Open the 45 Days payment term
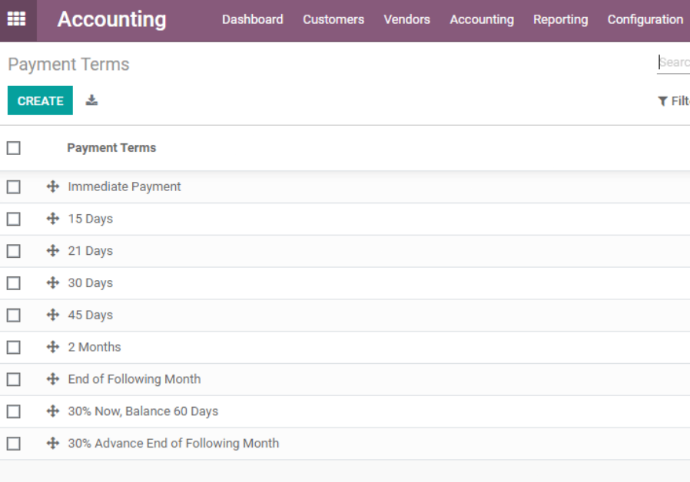 coord(90,315)
